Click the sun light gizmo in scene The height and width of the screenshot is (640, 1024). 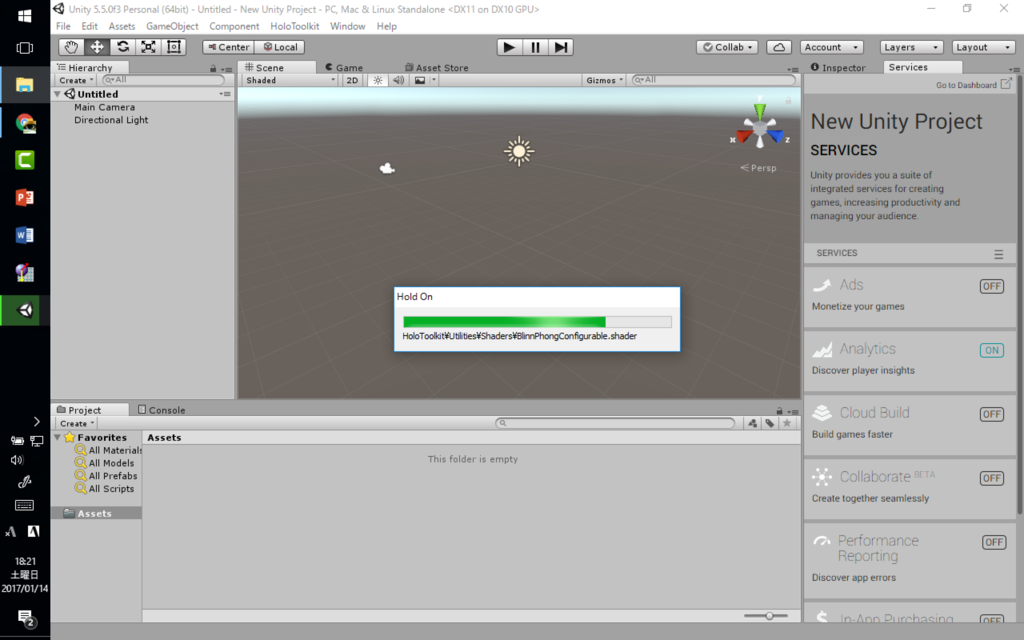(x=519, y=152)
